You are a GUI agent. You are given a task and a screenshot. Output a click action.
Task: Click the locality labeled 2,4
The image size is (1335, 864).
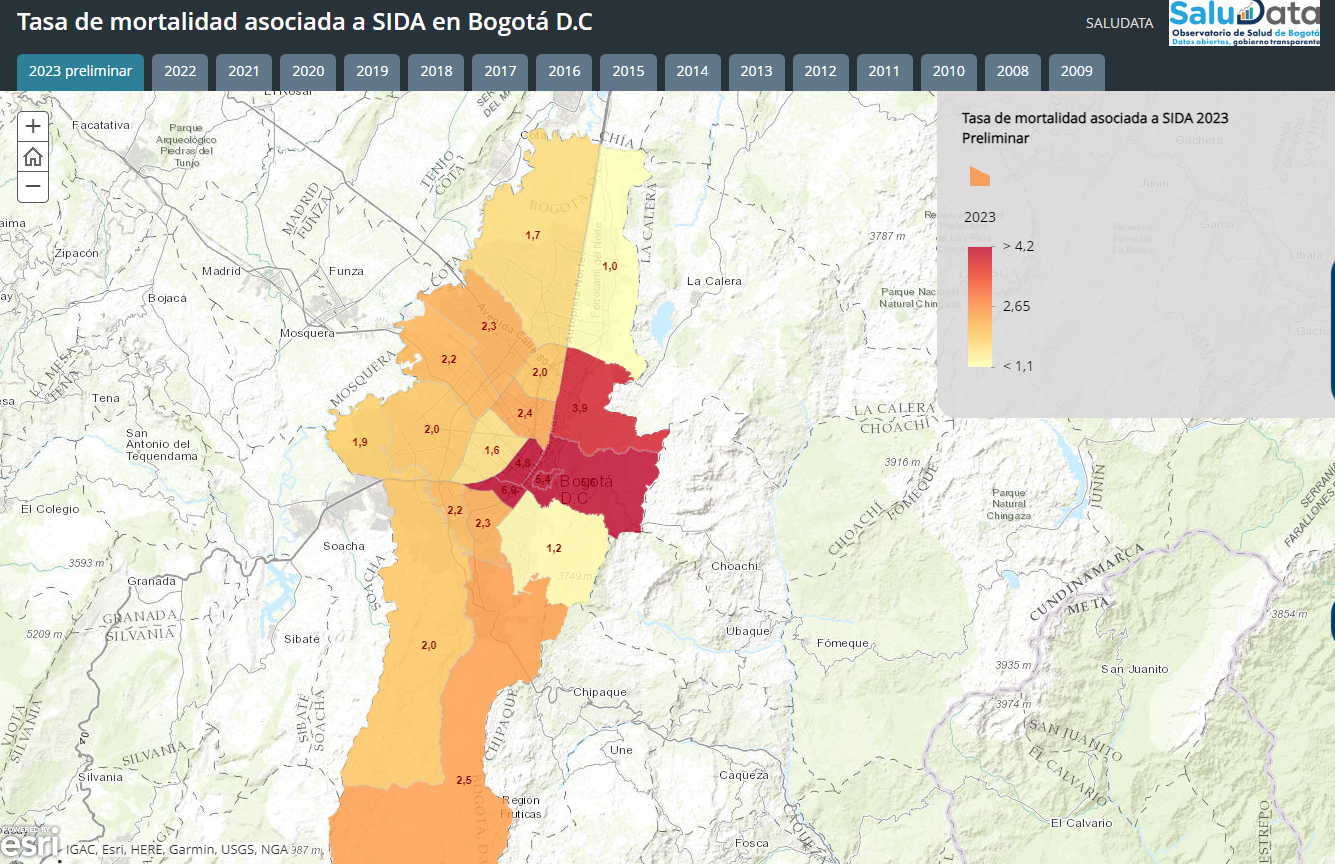[x=524, y=413]
